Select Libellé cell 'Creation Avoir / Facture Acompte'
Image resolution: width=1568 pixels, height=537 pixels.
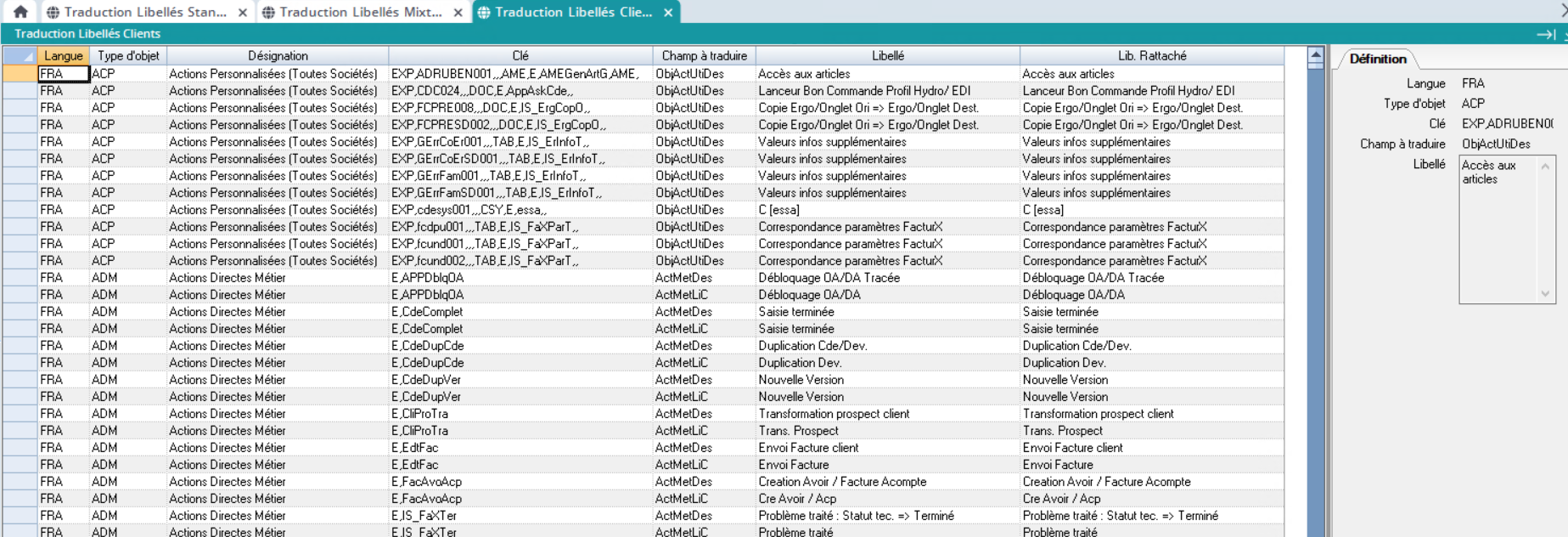887,482
